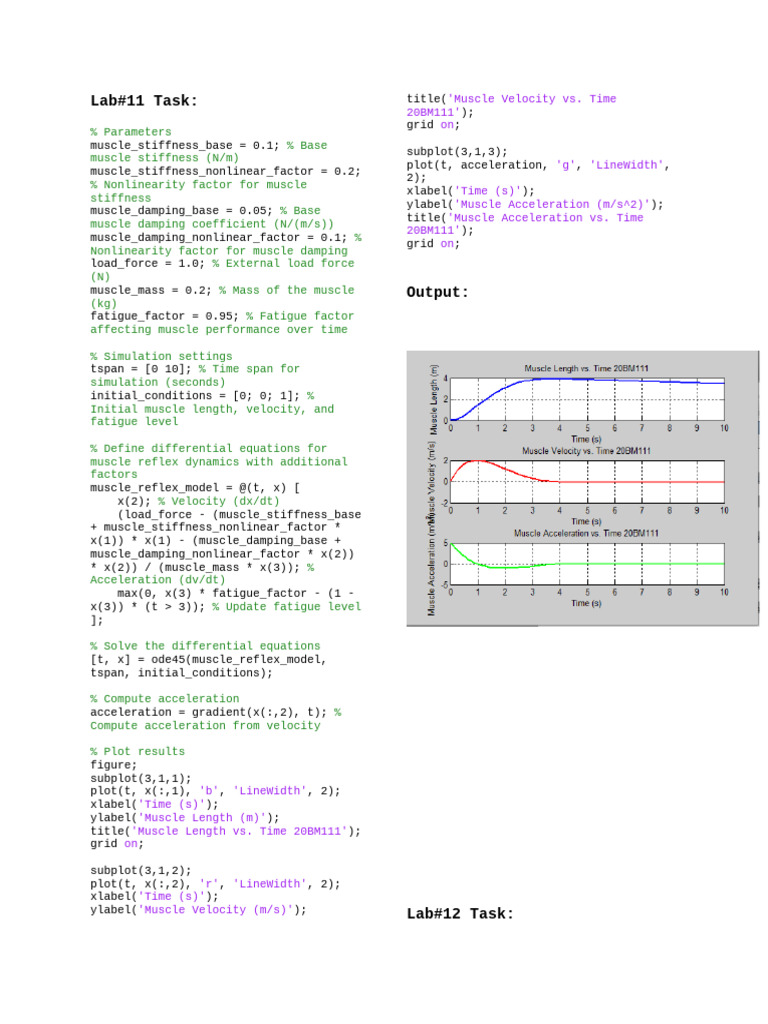The image size is (768, 1024).
Task: Click the 'Output:' heading
Action: coord(438,292)
